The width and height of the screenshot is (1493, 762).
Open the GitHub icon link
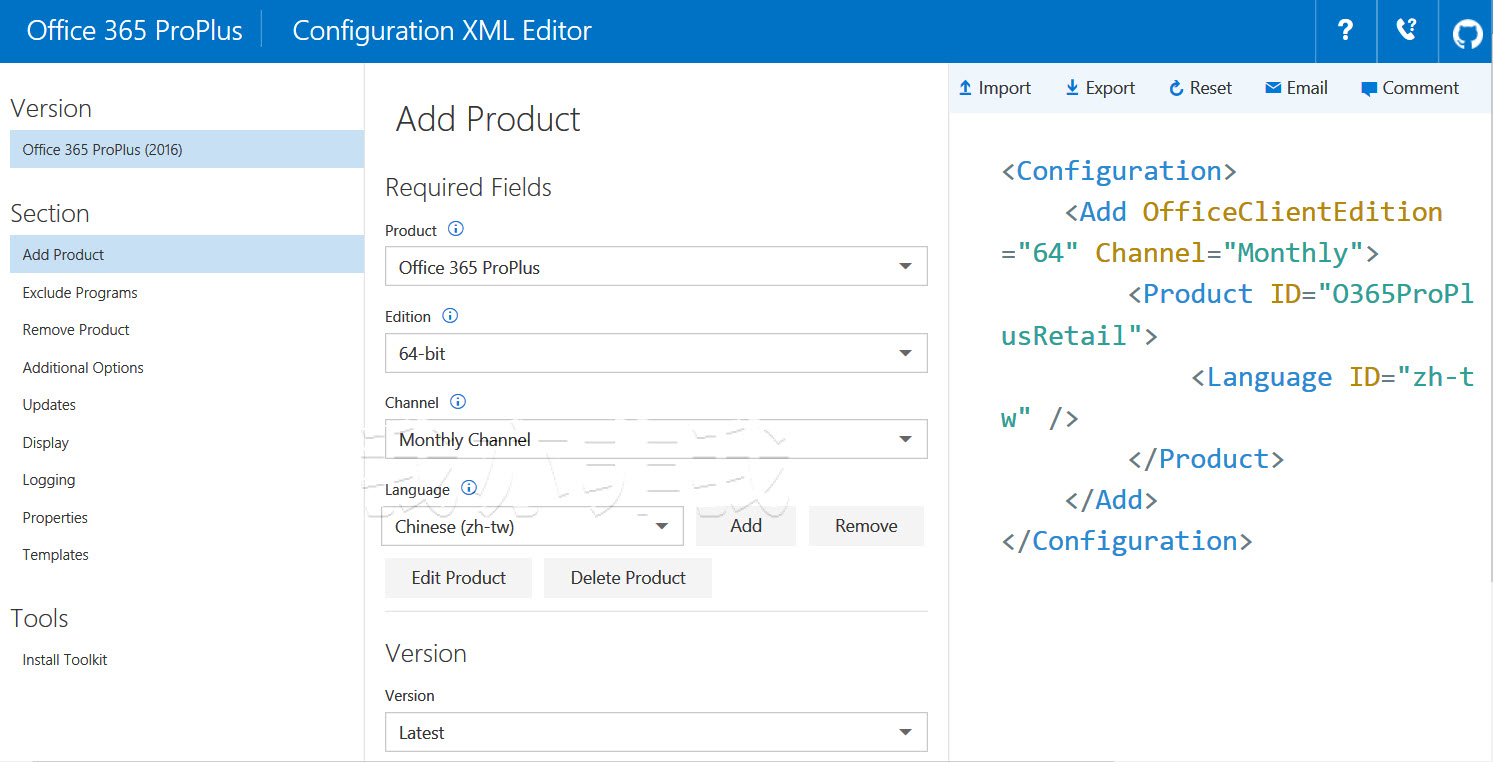(x=1467, y=33)
